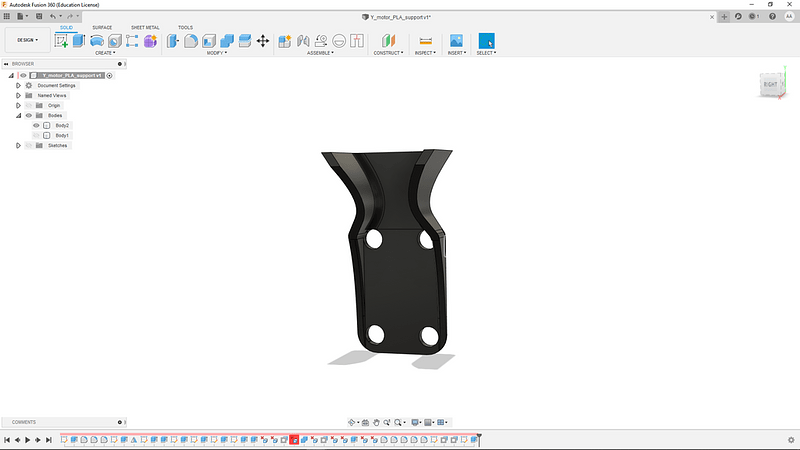Image resolution: width=800 pixels, height=450 pixels.
Task: Click the Rectangular Pattern icon in Create
Action: pyautogui.click(x=132, y=41)
